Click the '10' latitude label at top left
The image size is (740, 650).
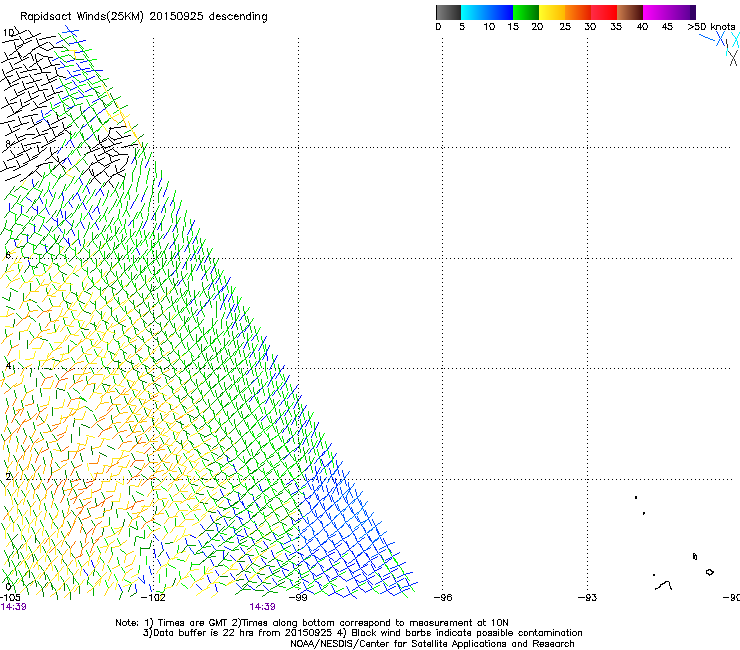[8, 33]
